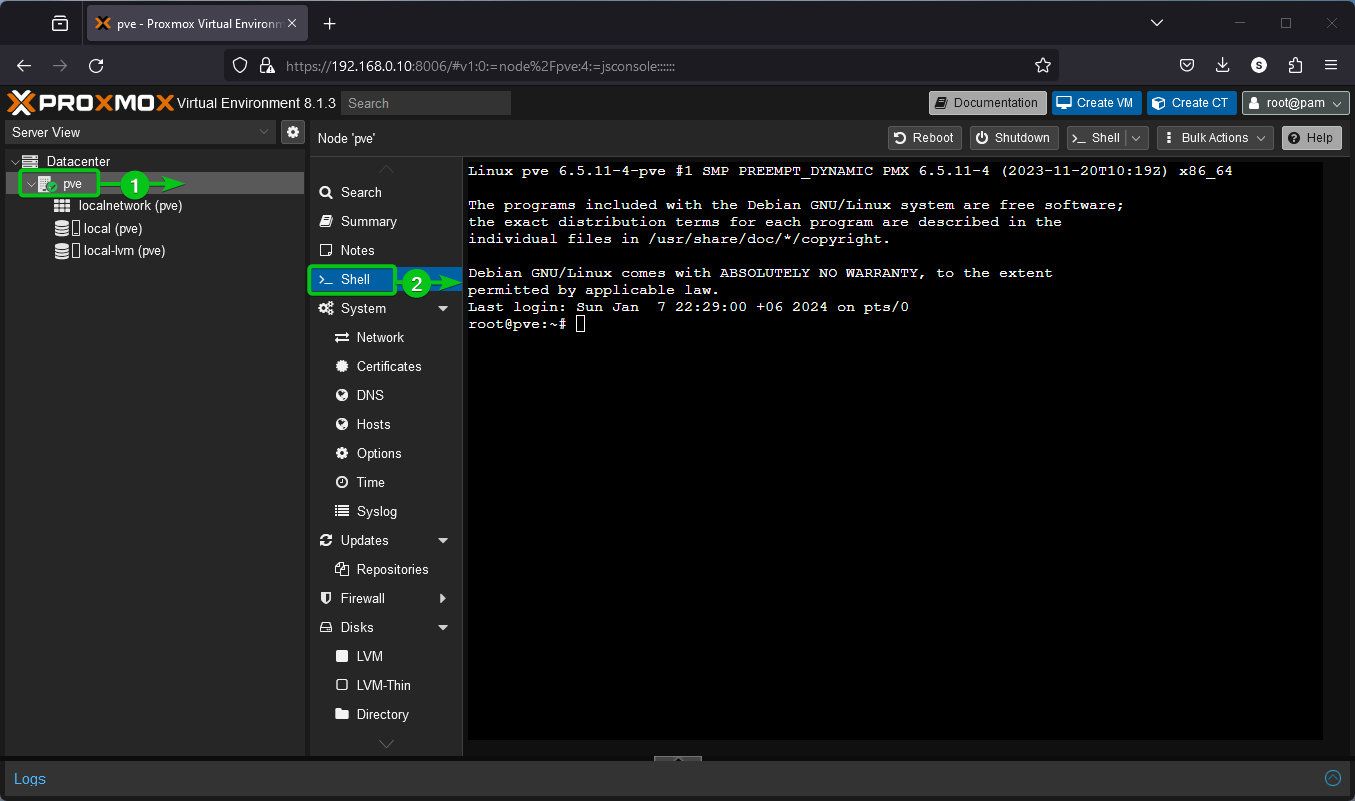Screen dimensions: 1355x801
Task: Collapse the System menu section
Action: tap(444, 309)
